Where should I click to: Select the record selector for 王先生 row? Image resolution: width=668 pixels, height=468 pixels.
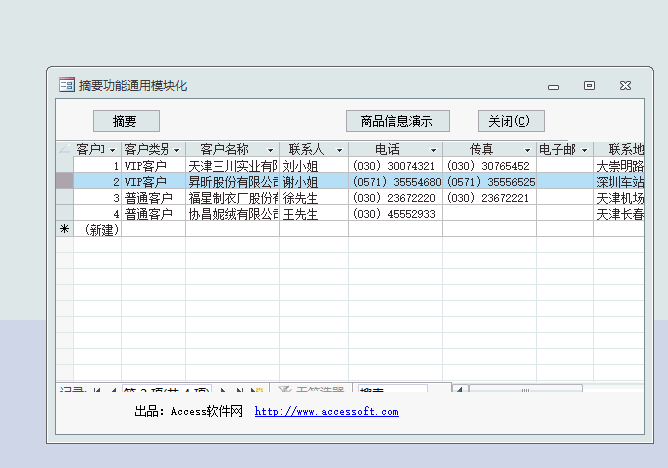point(65,214)
